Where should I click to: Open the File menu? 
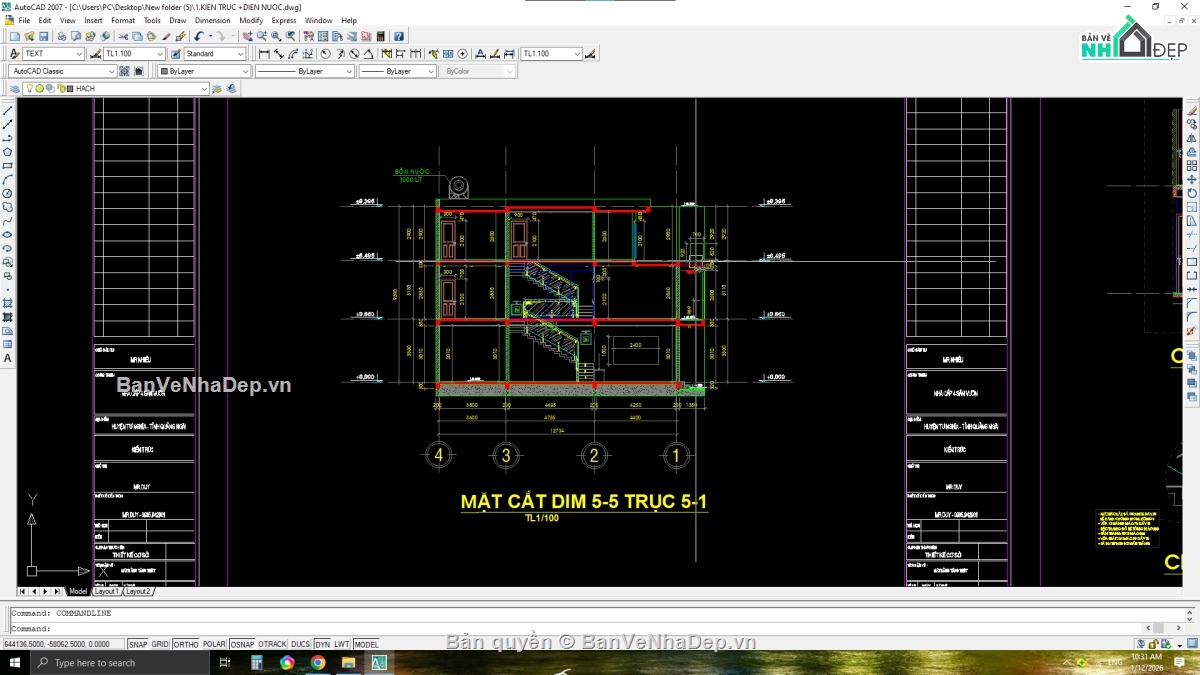tap(24, 20)
